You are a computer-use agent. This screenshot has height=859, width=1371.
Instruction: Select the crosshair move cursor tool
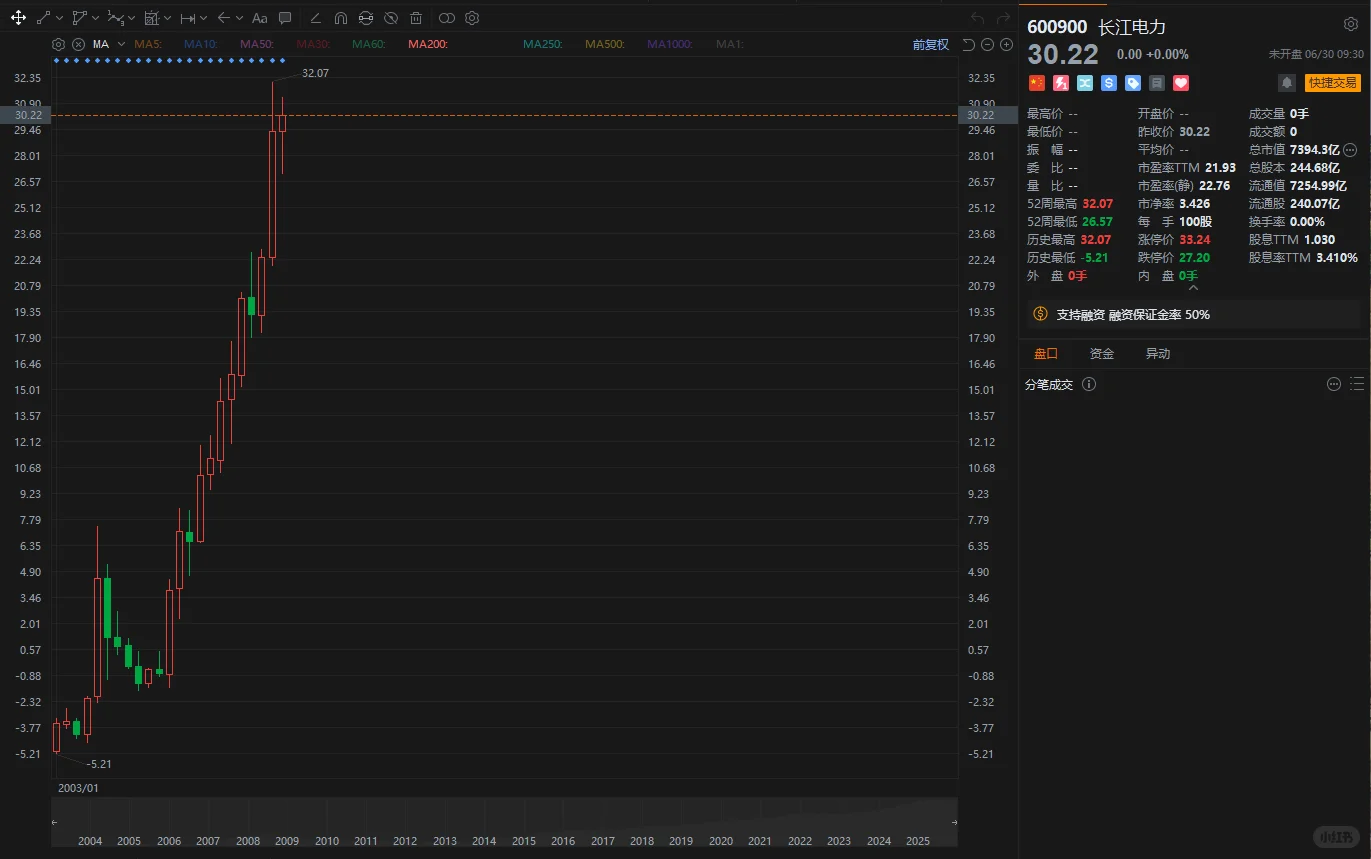pyautogui.click(x=18, y=18)
